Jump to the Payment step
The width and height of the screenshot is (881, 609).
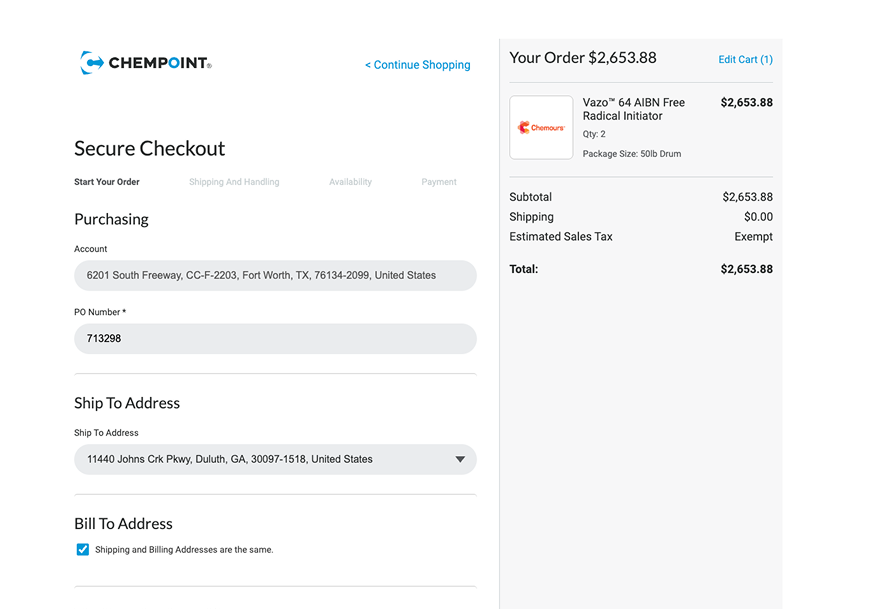438,182
